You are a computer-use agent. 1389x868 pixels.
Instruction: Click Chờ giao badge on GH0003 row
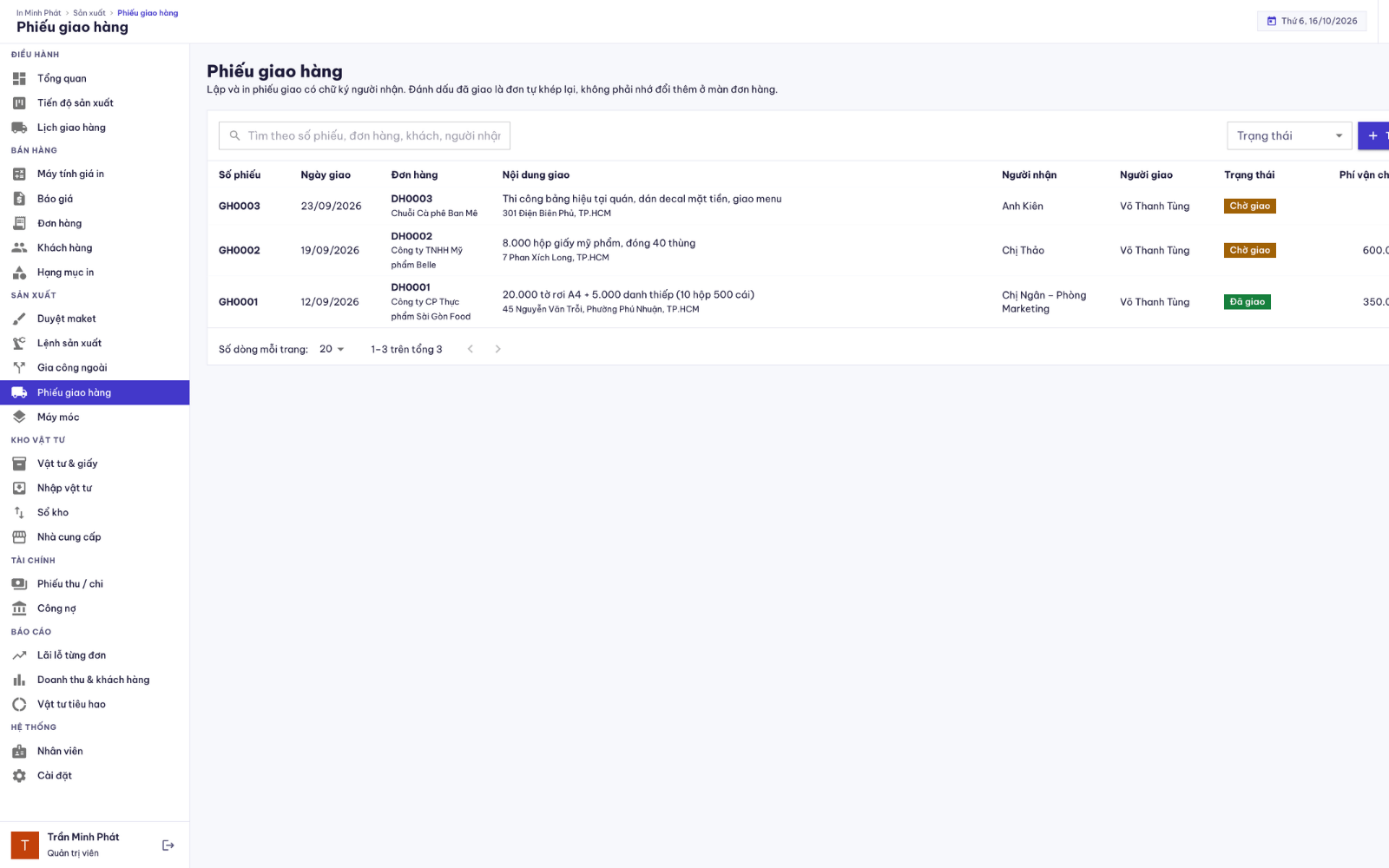pyautogui.click(x=1250, y=206)
